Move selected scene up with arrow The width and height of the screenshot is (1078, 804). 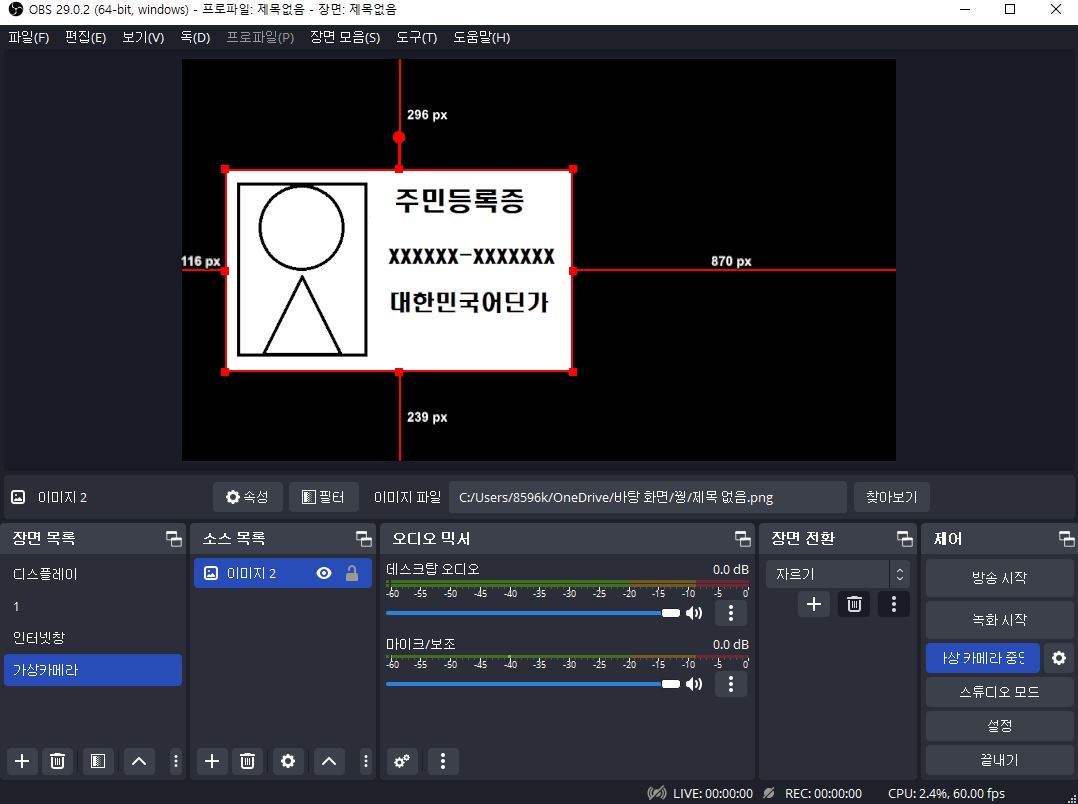point(139,761)
